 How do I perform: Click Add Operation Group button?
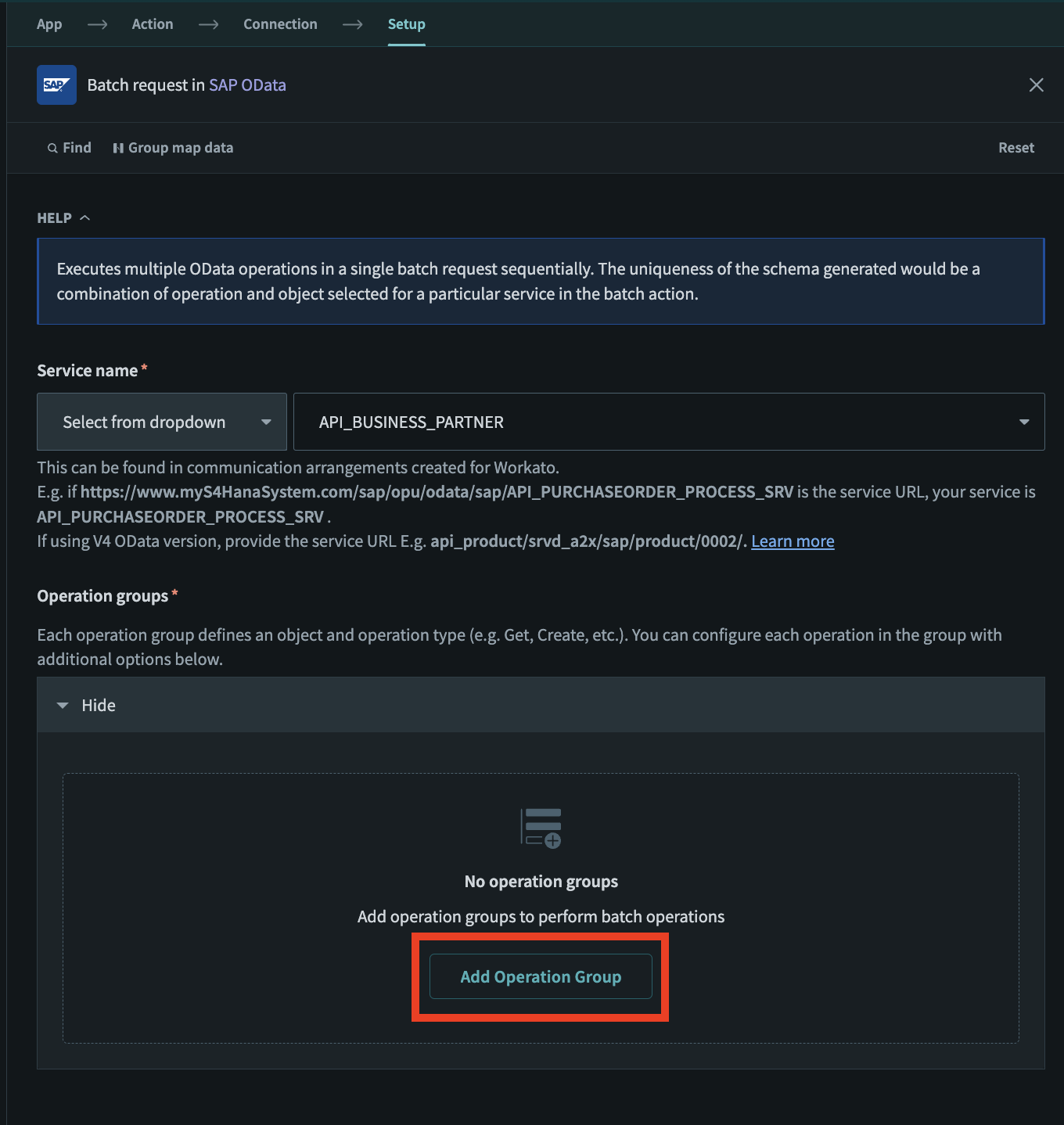coord(541,977)
